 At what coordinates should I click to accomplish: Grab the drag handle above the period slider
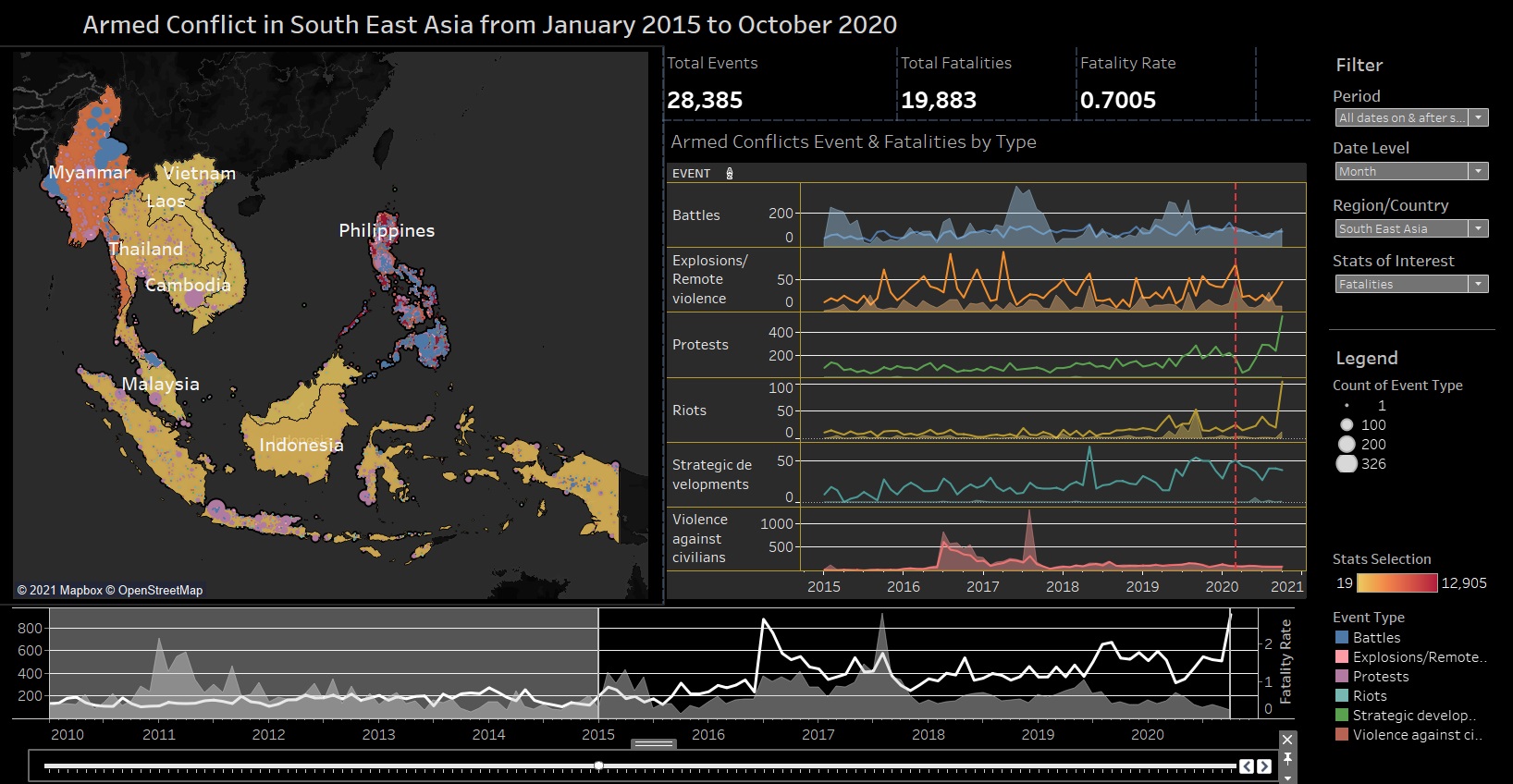[x=654, y=743]
